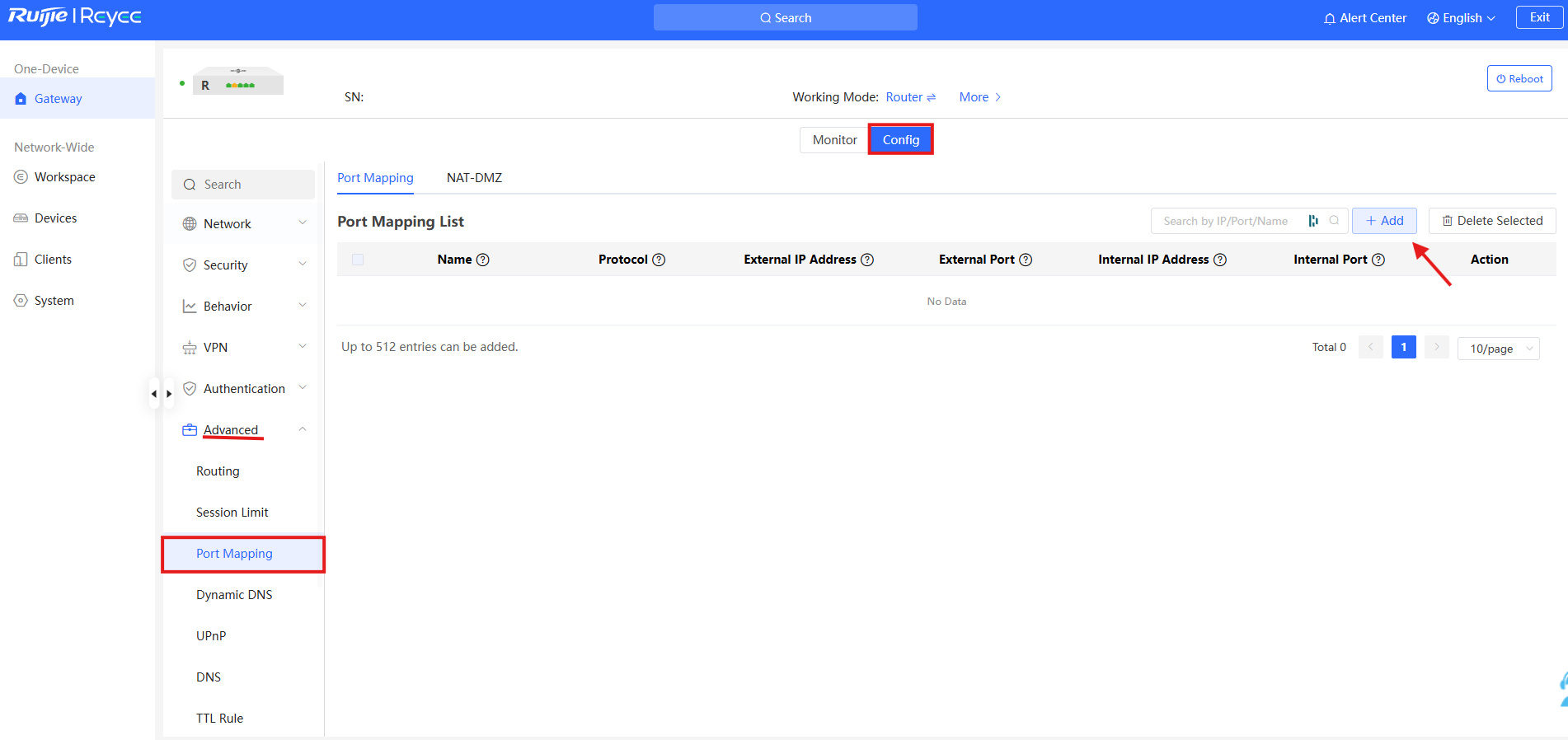The height and width of the screenshot is (740, 1568).
Task: Tick the select-all checkbox in table header
Action: coord(358,260)
